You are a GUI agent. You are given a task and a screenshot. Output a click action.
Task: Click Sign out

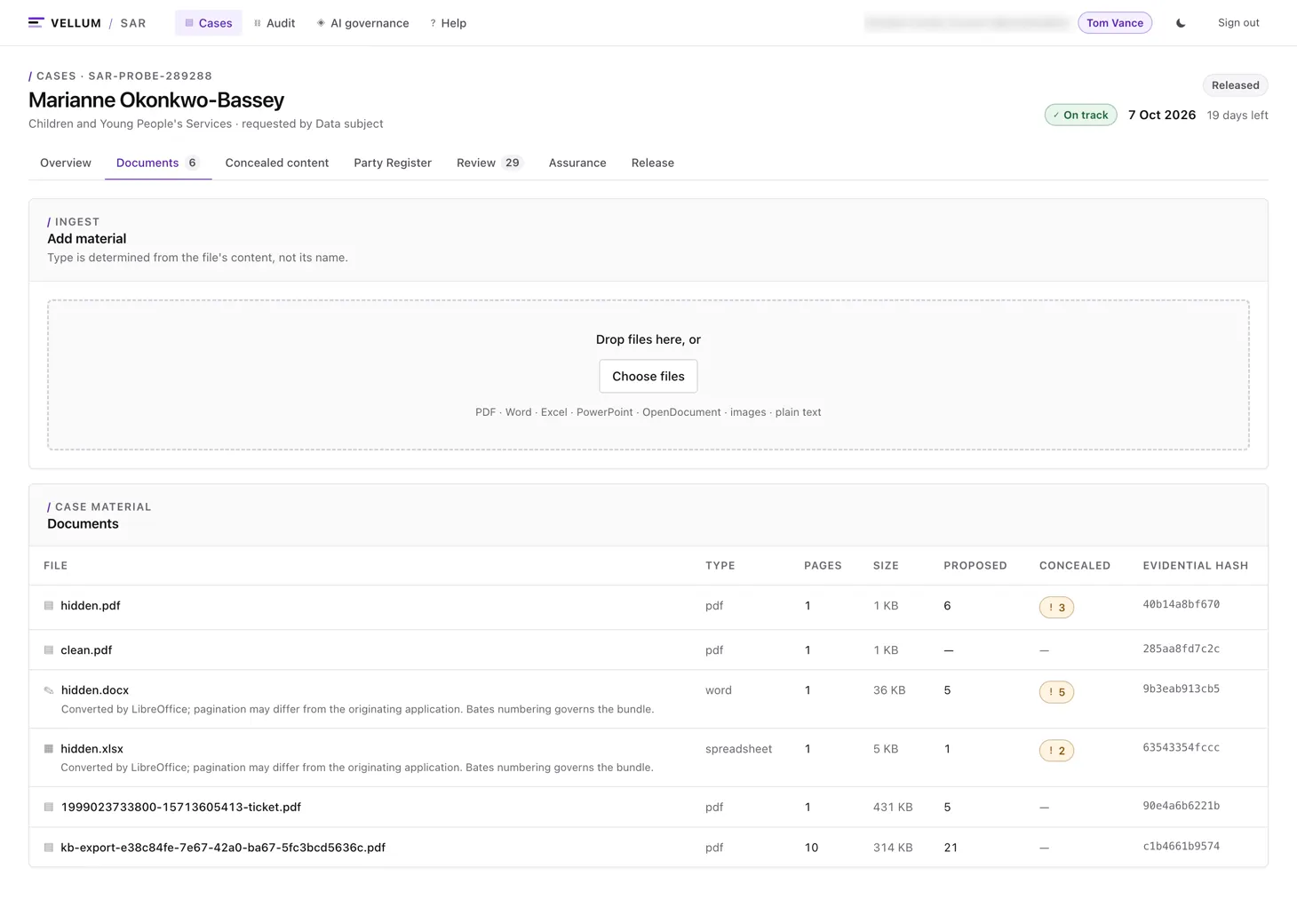[x=1238, y=23]
